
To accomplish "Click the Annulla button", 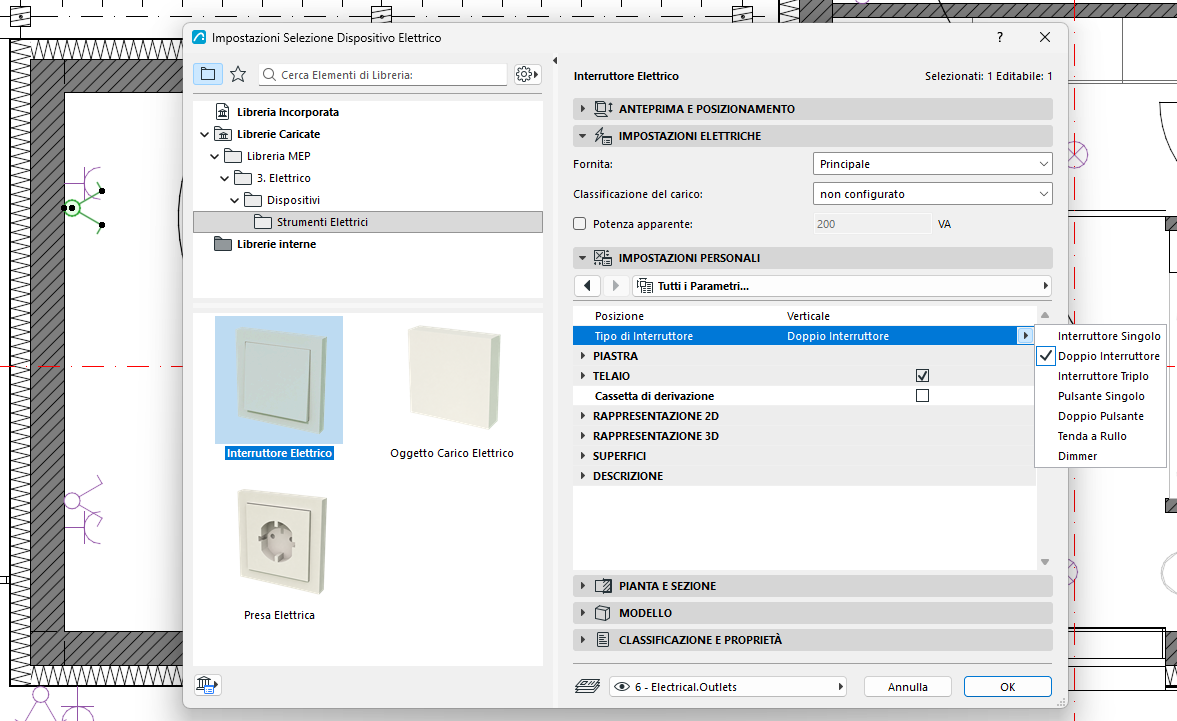I will coord(908,686).
